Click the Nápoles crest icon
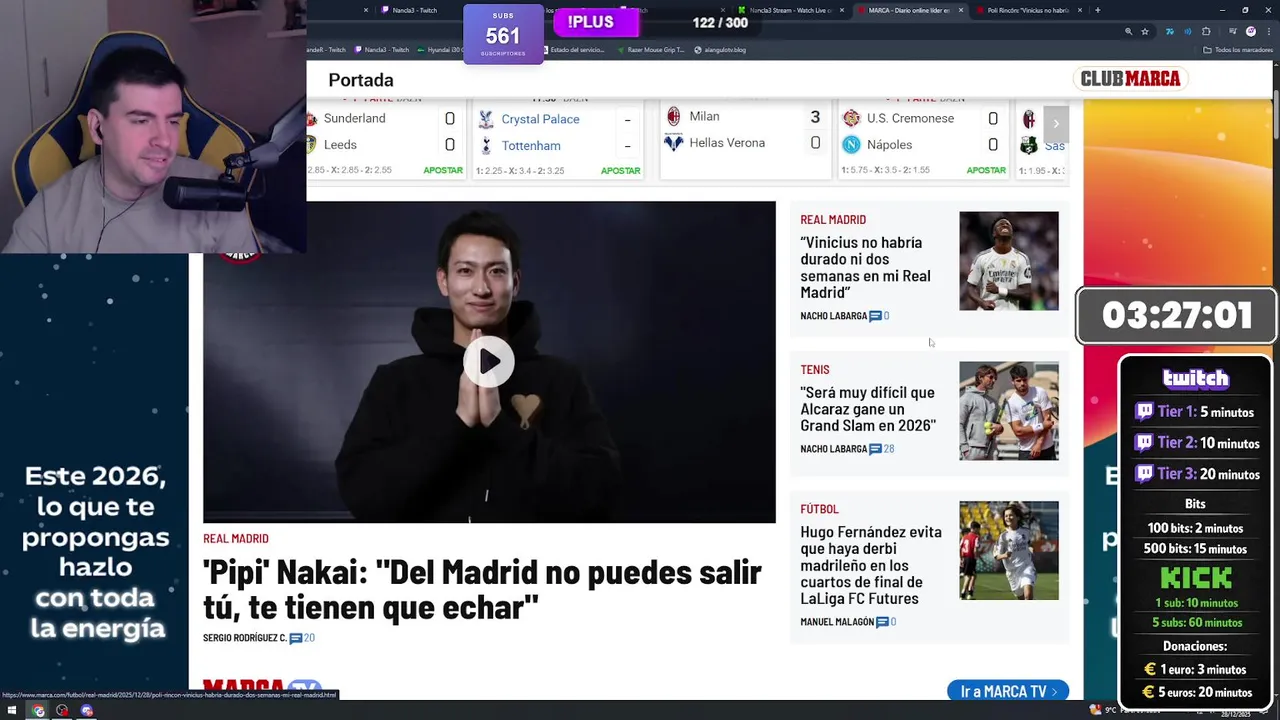 851,145
